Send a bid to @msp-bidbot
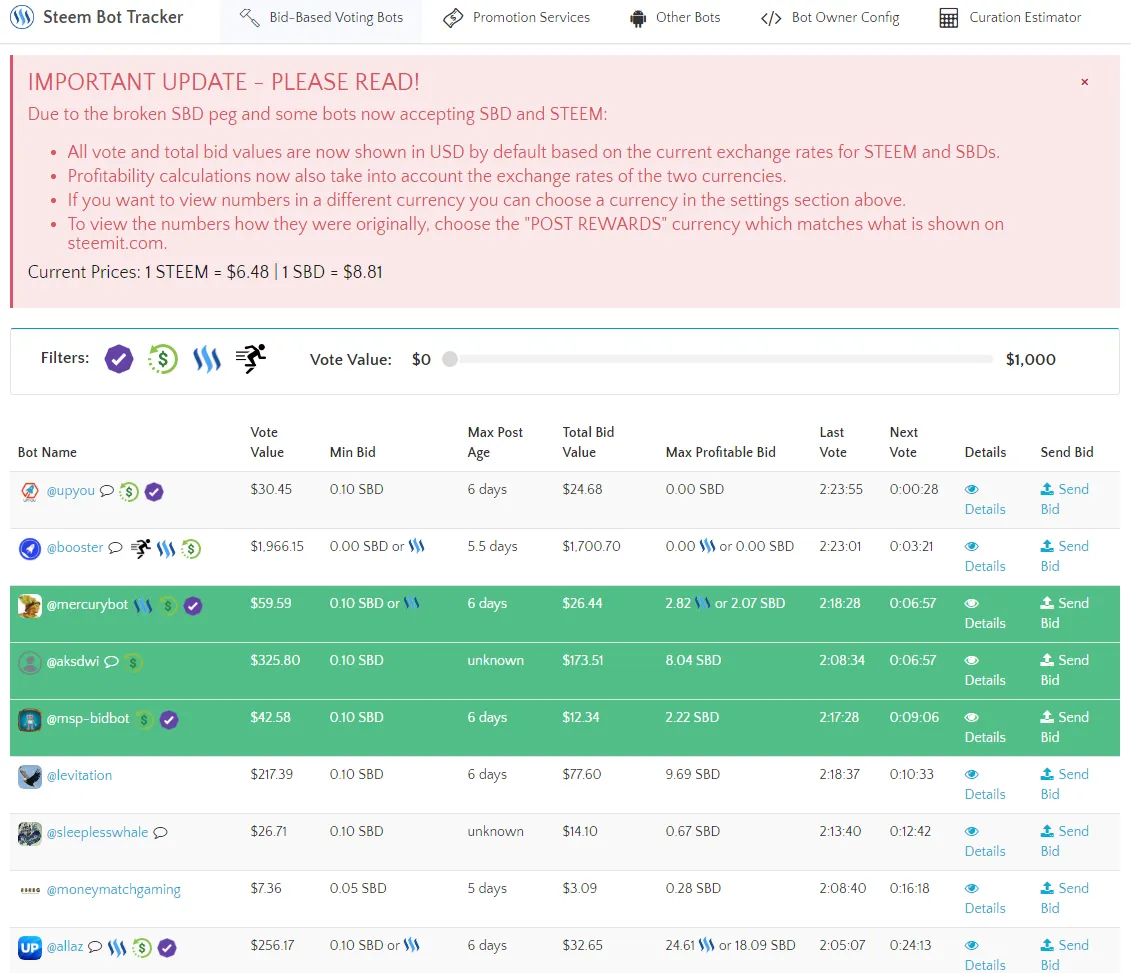Image resolution: width=1131 pixels, height=973 pixels. coord(1064,727)
